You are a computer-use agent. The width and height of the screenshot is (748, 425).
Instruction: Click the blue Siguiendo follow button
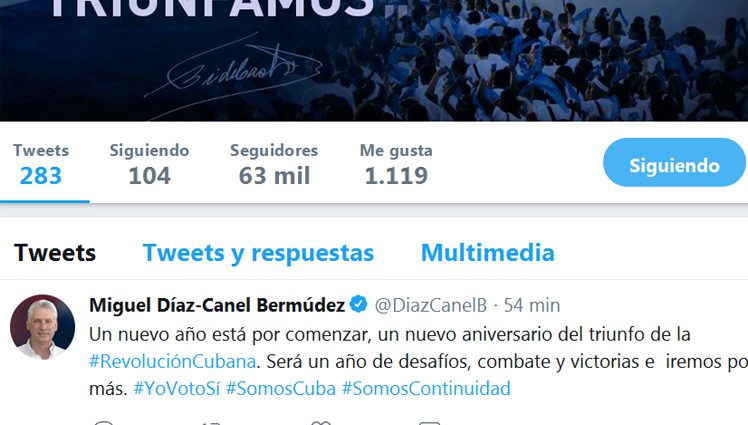click(674, 162)
